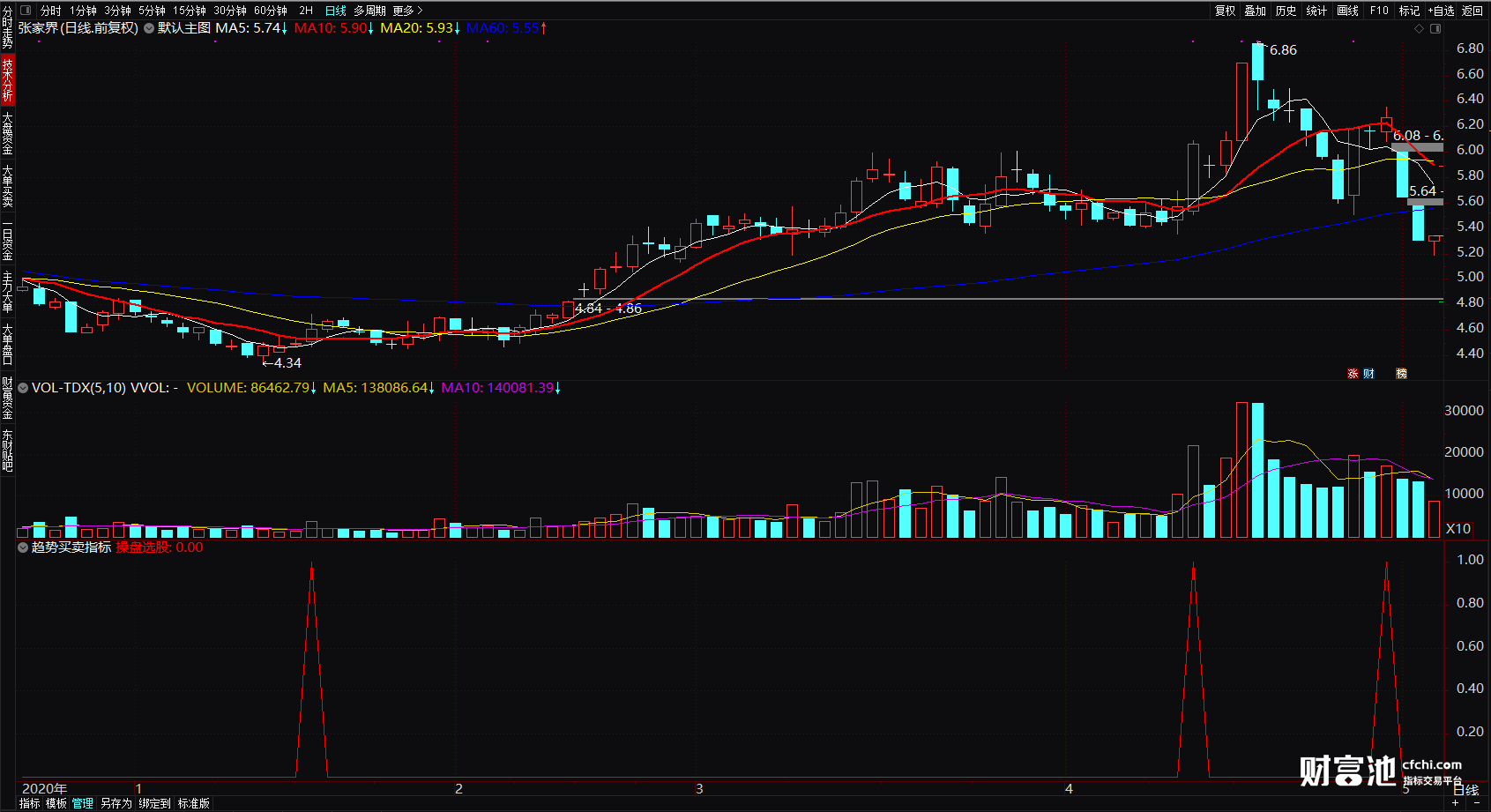Open the 多周期 multi-period view

tap(370, 11)
